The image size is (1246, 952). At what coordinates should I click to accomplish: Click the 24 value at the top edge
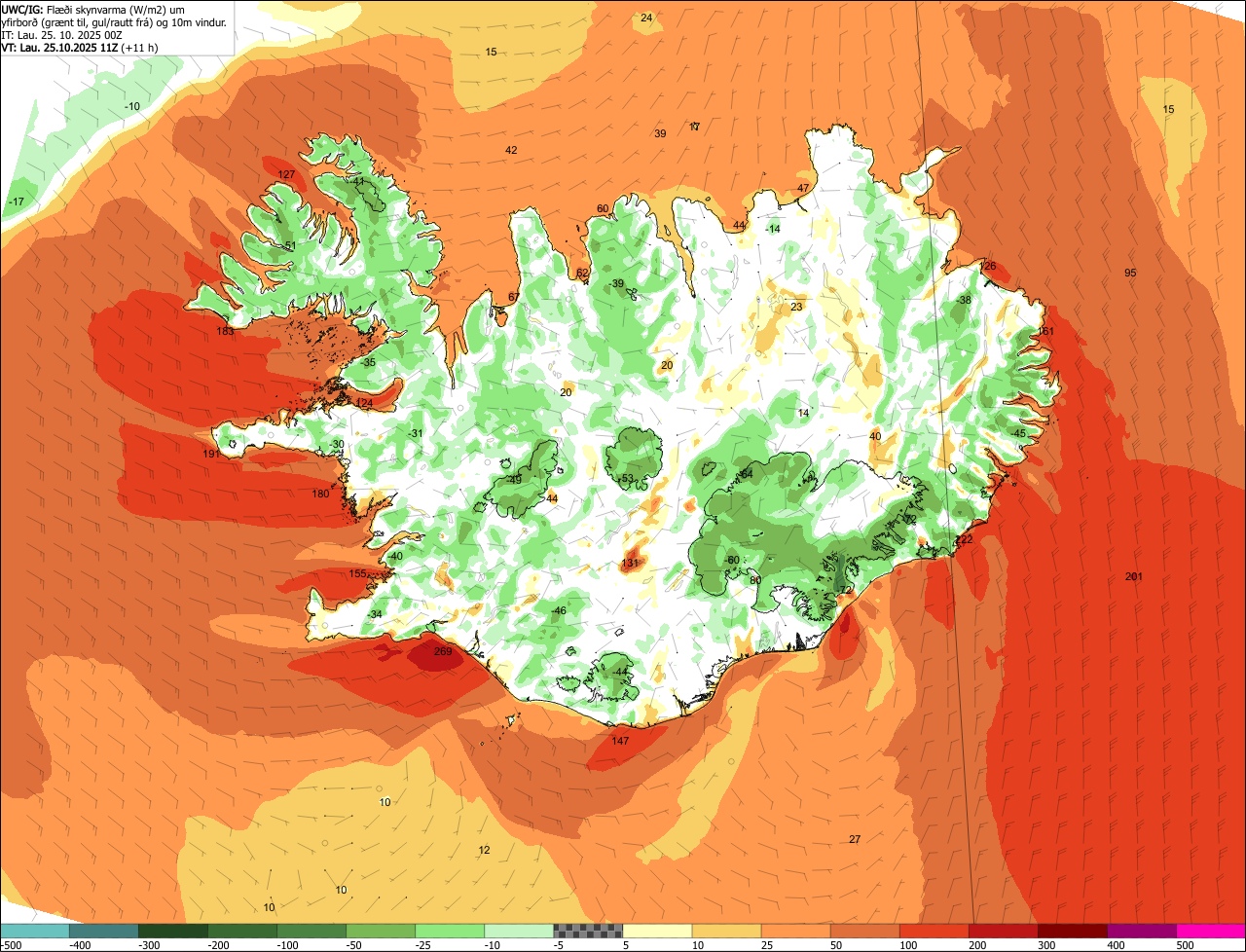click(x=646, y=18)
